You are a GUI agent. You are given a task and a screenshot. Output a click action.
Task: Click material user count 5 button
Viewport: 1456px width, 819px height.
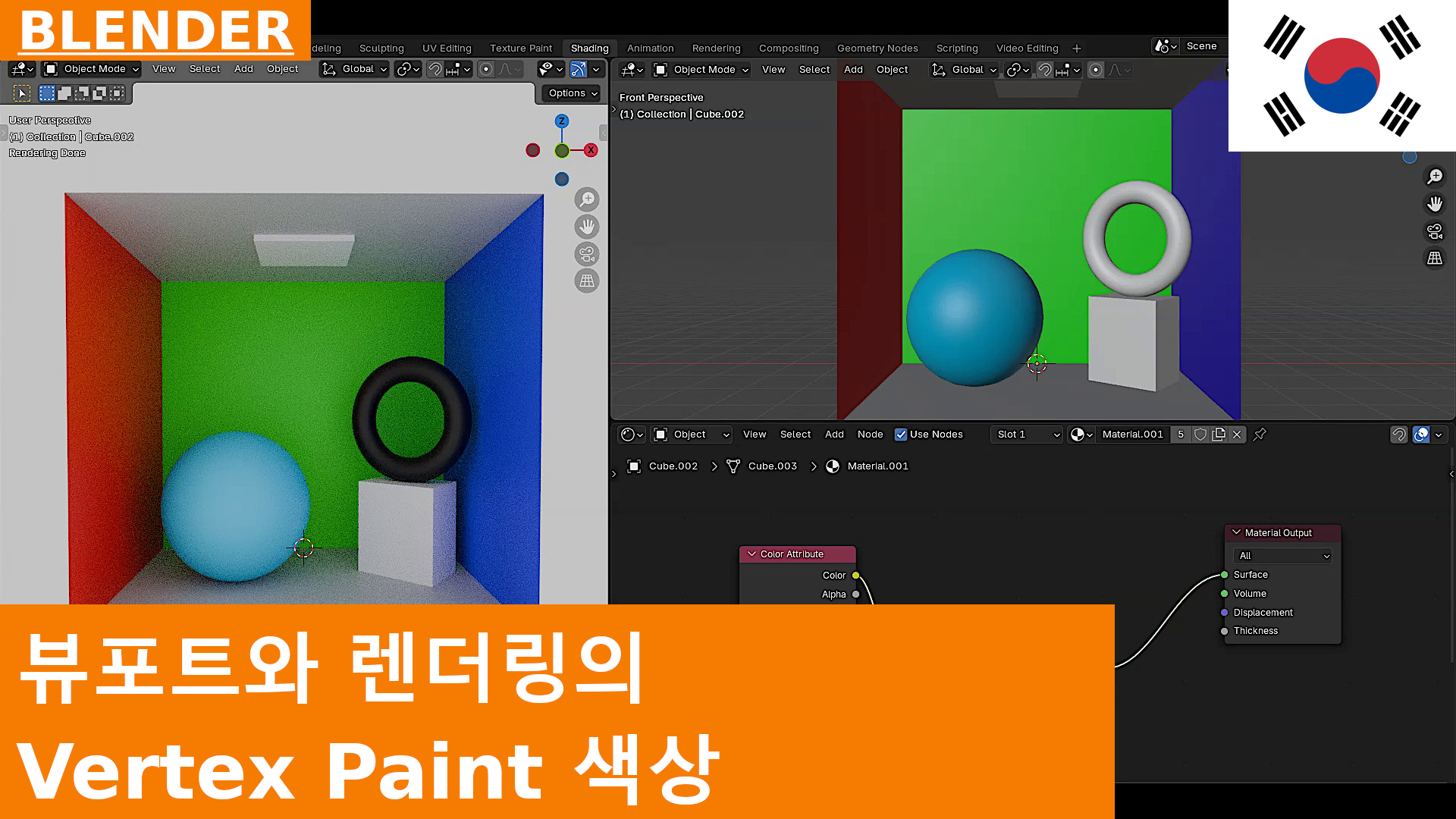coord(1181,435)
